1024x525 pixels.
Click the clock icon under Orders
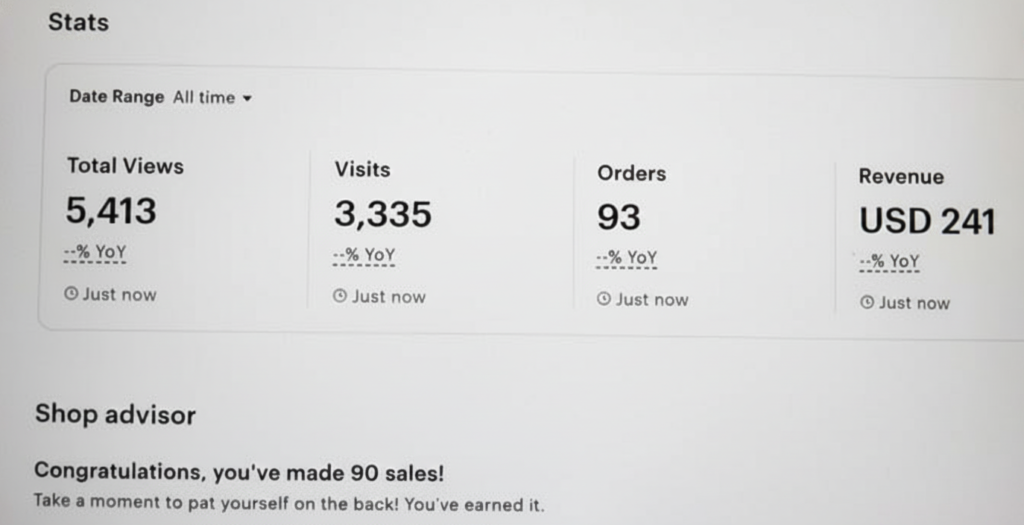[603, 299]
